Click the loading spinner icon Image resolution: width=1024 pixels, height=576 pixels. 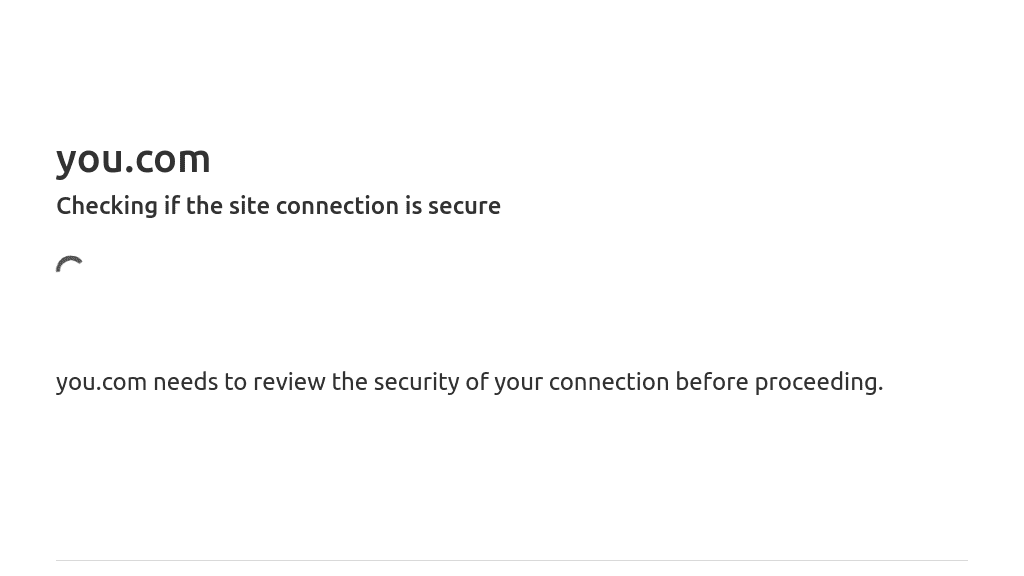point(70,264)
